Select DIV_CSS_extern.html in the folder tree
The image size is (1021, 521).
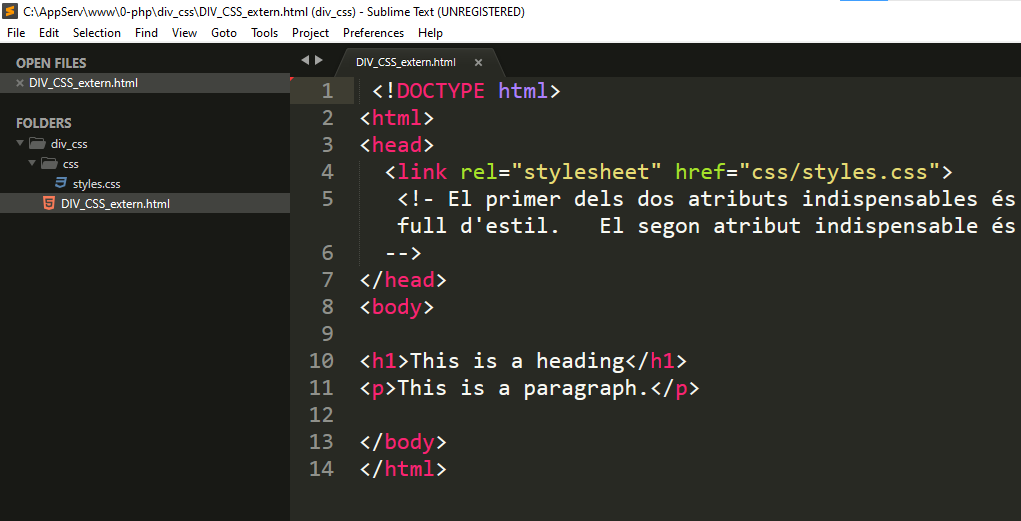[115, 204]
